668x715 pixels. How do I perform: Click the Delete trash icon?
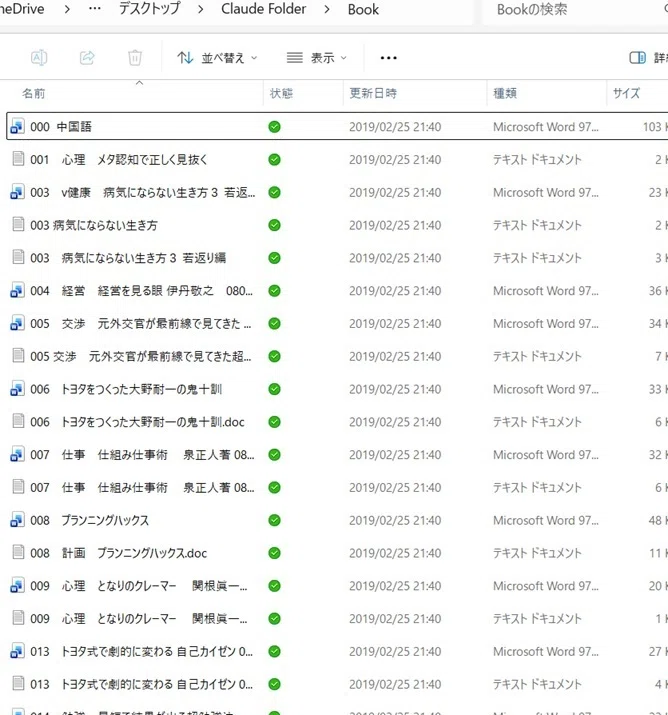point(135,57)
